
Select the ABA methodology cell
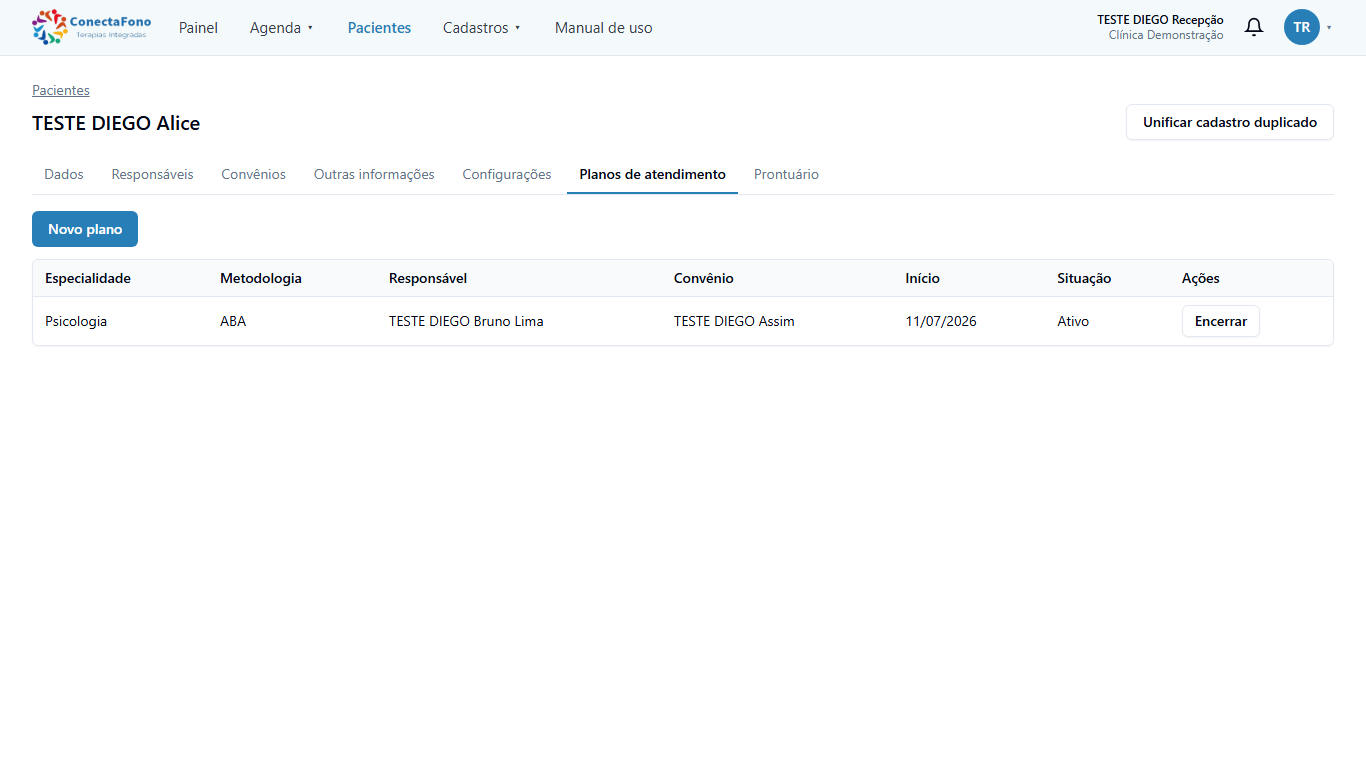click(233, 321)
